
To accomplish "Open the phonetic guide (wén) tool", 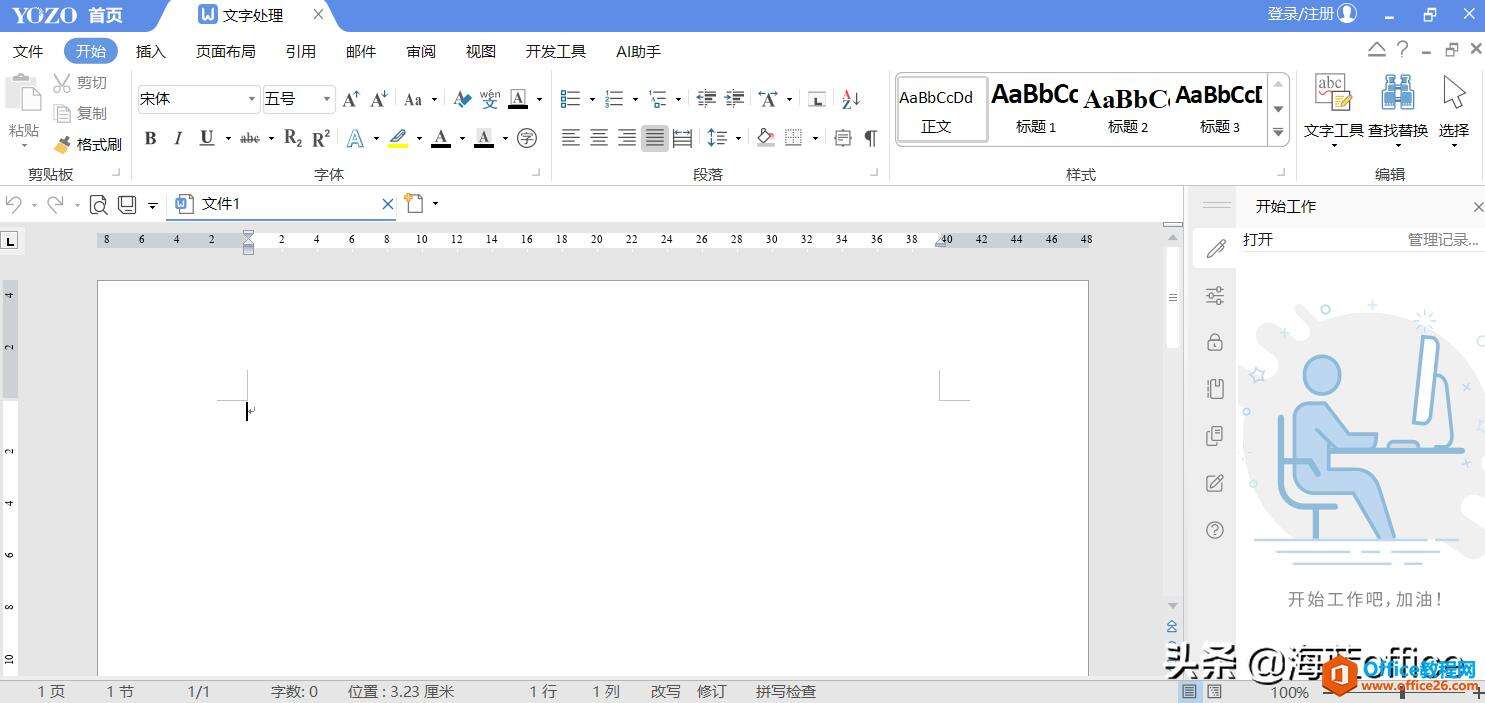I will (489, 99).
